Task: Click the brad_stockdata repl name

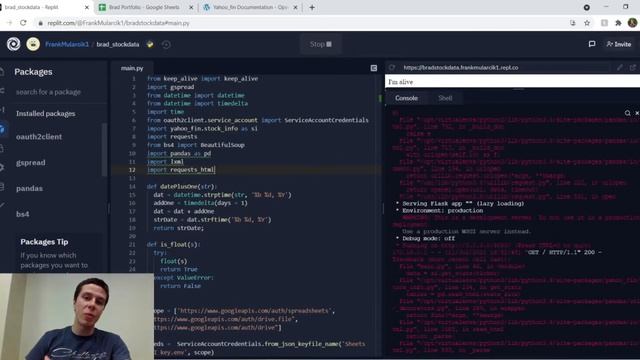Action: pos(118,44)
